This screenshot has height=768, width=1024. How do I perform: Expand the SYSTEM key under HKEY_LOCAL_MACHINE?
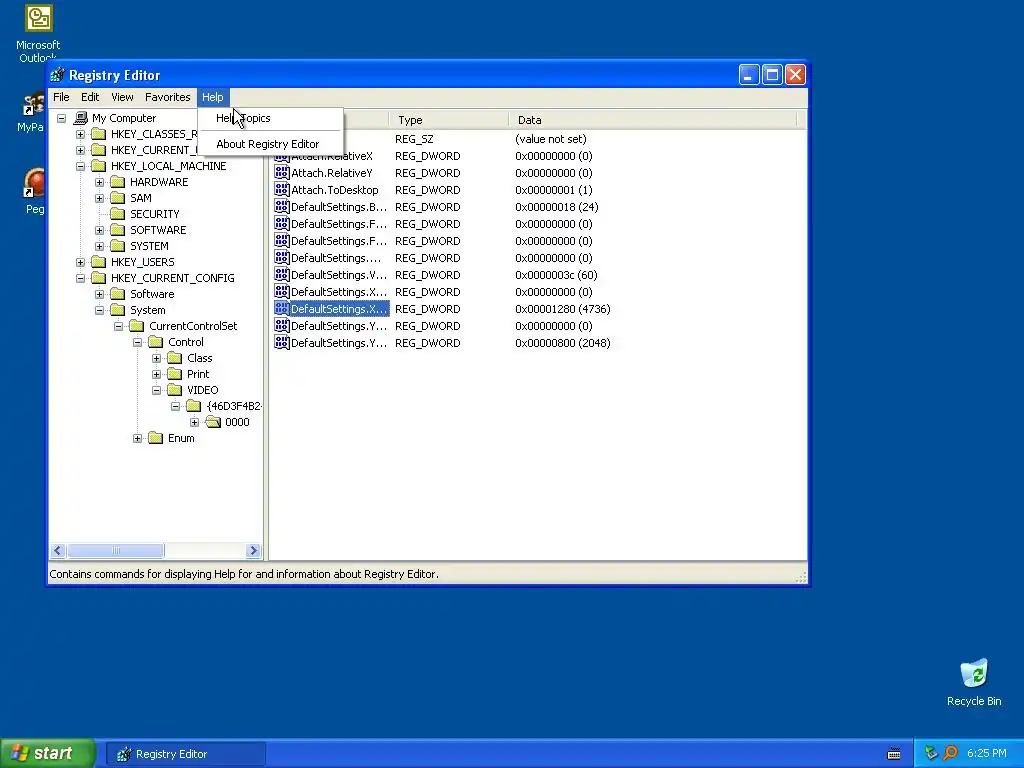(x=99, y=246)
